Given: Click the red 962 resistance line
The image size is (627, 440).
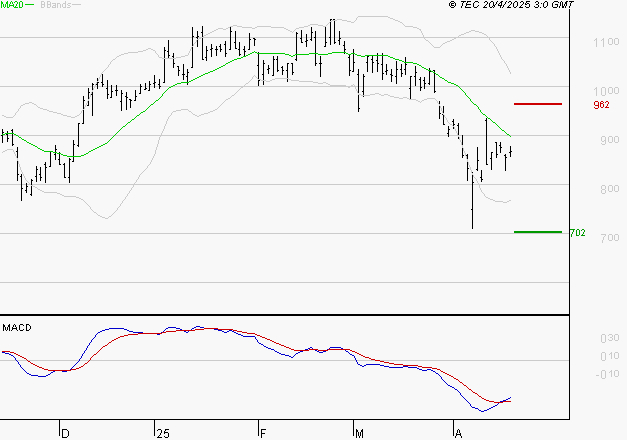Looking at the screenshot, I should pyautogui.click(x=538, y=104).
